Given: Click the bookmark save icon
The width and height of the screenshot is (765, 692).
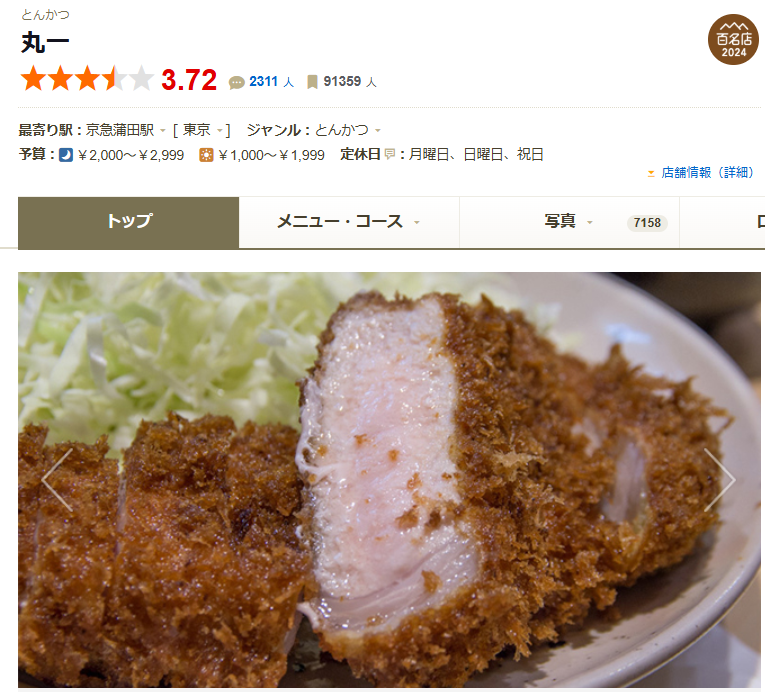Looking at the screenshot, I should coord(312,82).
